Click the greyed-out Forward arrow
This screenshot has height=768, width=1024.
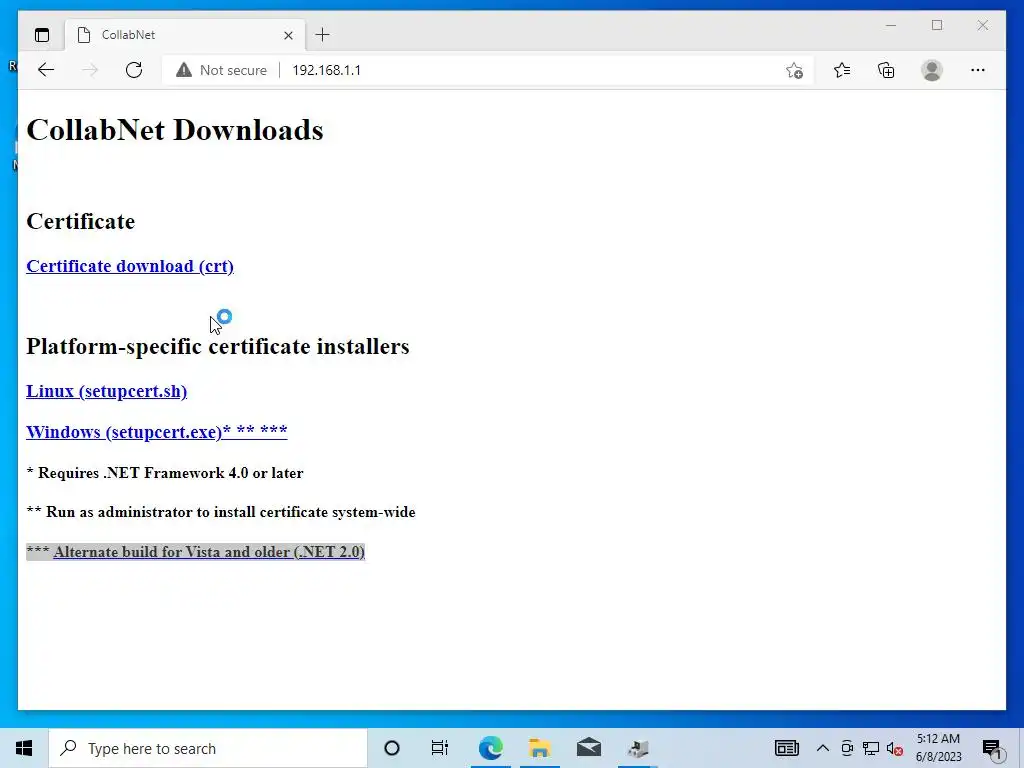tap(90, 70)
